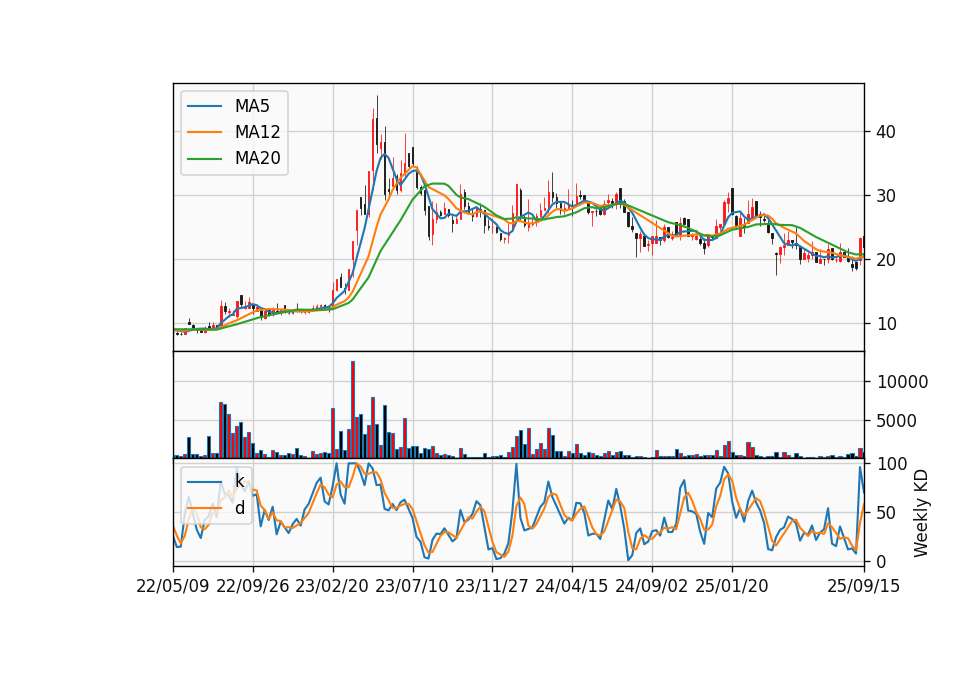Click the Weekly KD axis label

pyautogui.click(x=920, y=513)
